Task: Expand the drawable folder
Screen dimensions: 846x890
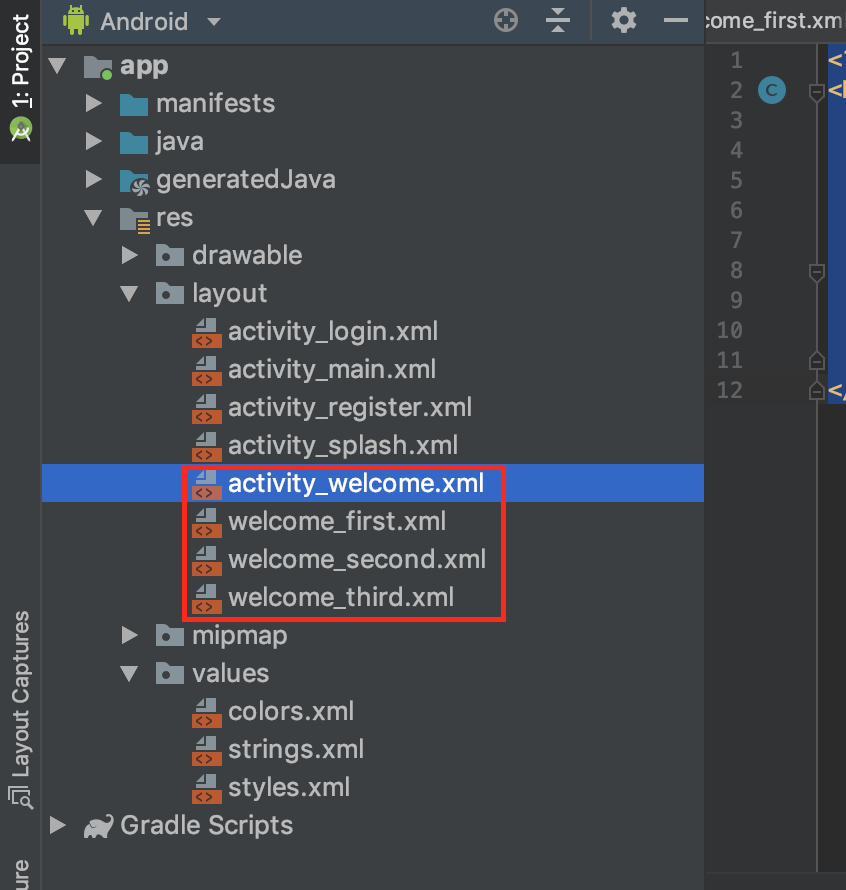Action: (130, 255)
